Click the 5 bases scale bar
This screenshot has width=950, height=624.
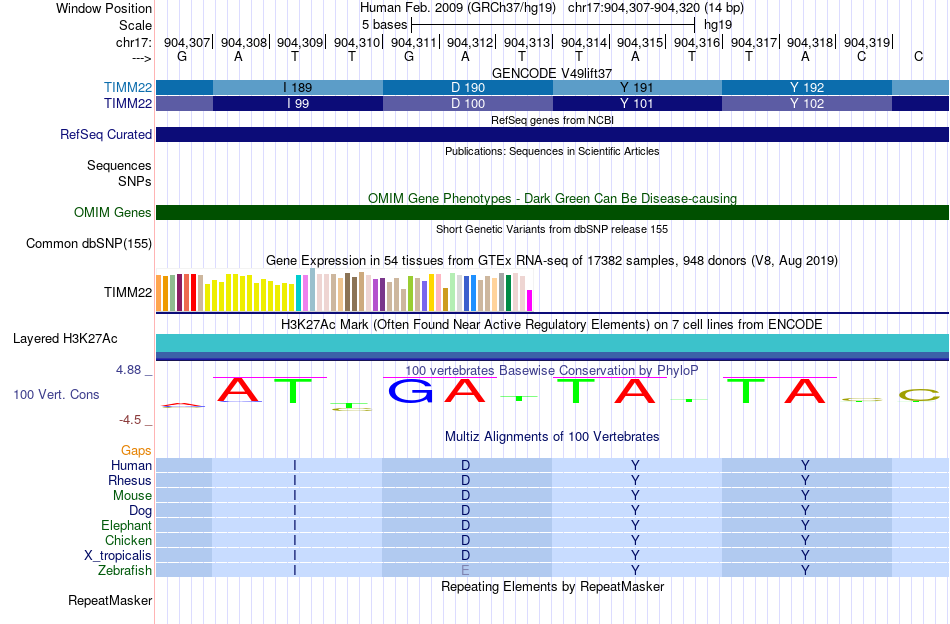pos(553,25)
